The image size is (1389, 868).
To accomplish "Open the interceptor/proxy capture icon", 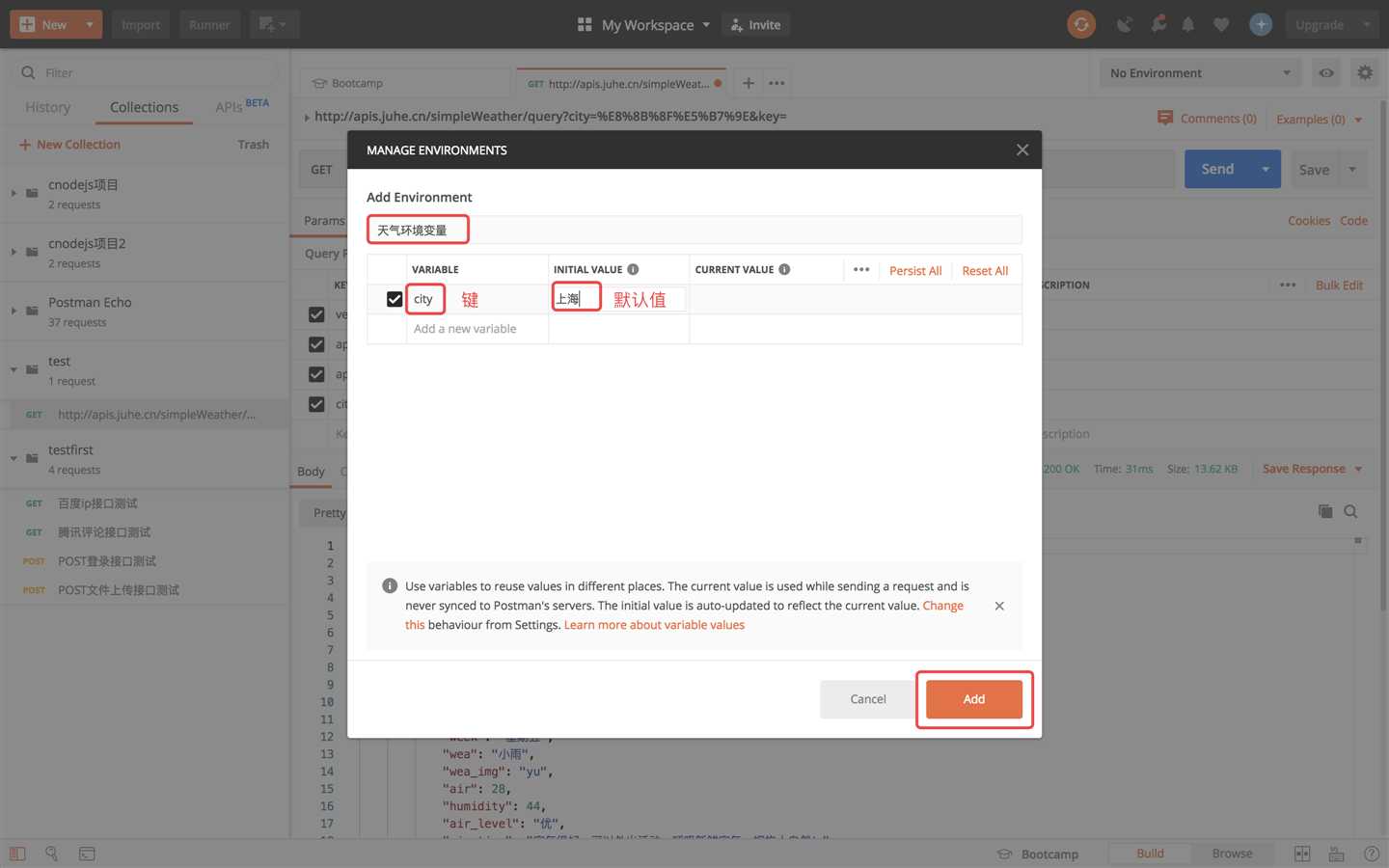I will tap(1125, 24).
